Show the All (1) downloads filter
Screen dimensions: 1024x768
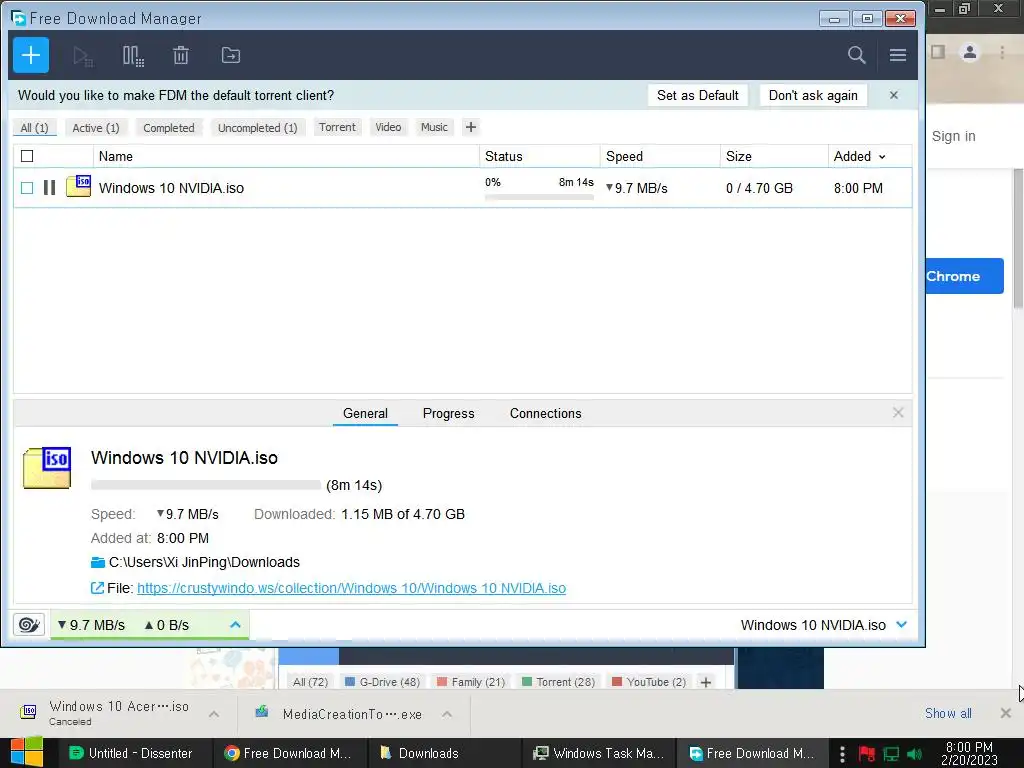coord(35,128)
